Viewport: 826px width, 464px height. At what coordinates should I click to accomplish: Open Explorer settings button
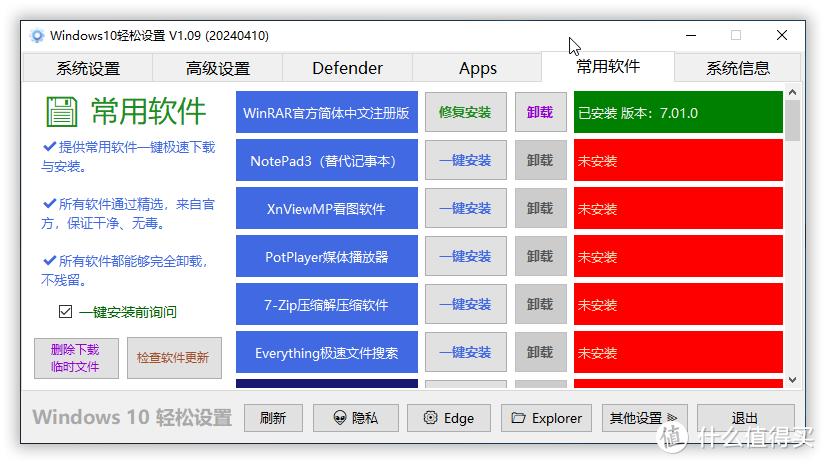point(546,418)
